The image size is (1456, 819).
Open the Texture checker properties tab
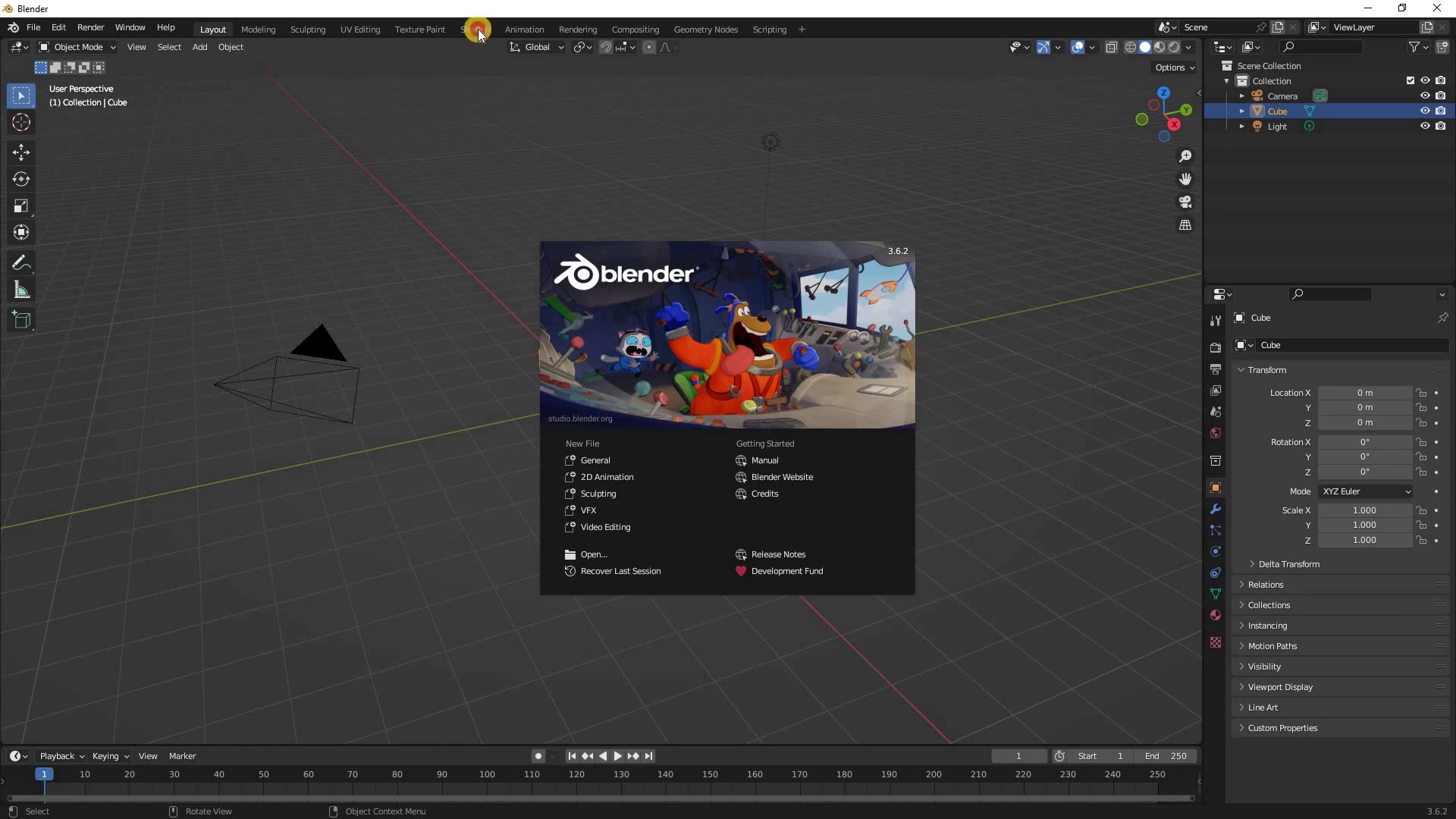[x=1216, y=642]
